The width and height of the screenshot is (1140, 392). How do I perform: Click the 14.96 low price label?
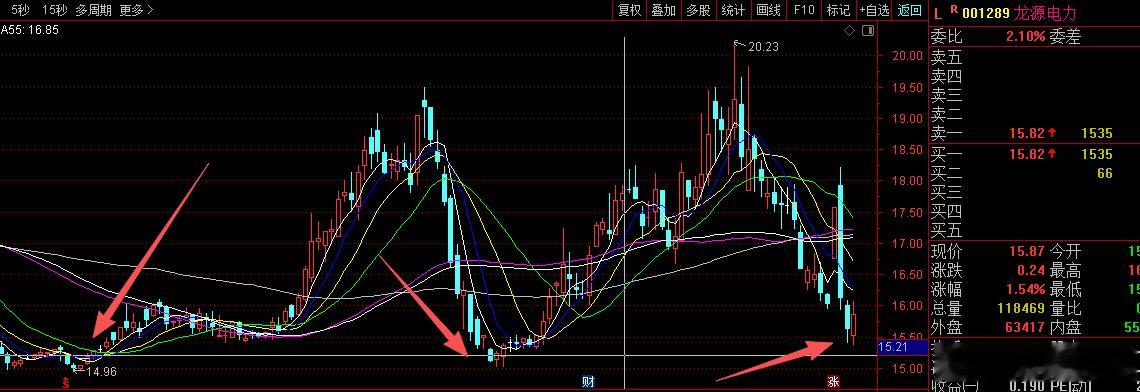(101, 372)
